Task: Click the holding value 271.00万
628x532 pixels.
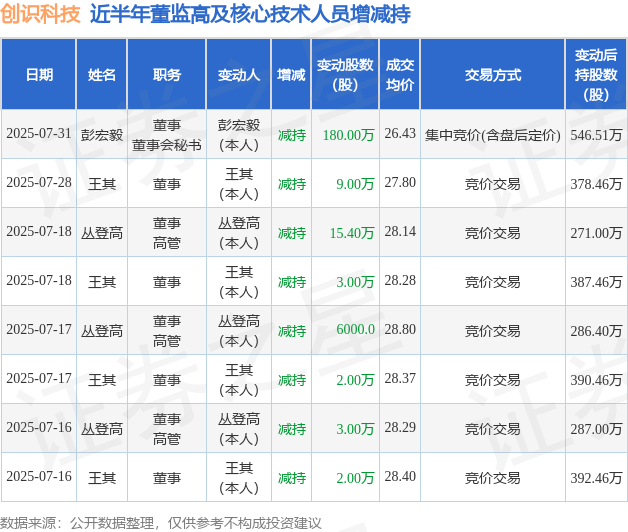Action: (x=596, y=233)
